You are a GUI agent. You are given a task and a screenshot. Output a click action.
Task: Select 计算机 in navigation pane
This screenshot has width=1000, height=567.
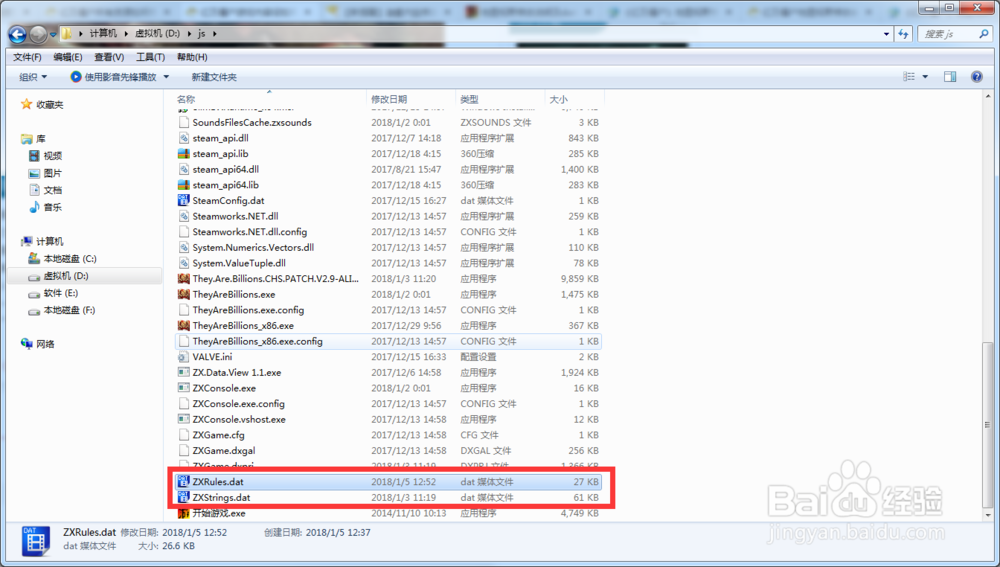click(49, 241)
